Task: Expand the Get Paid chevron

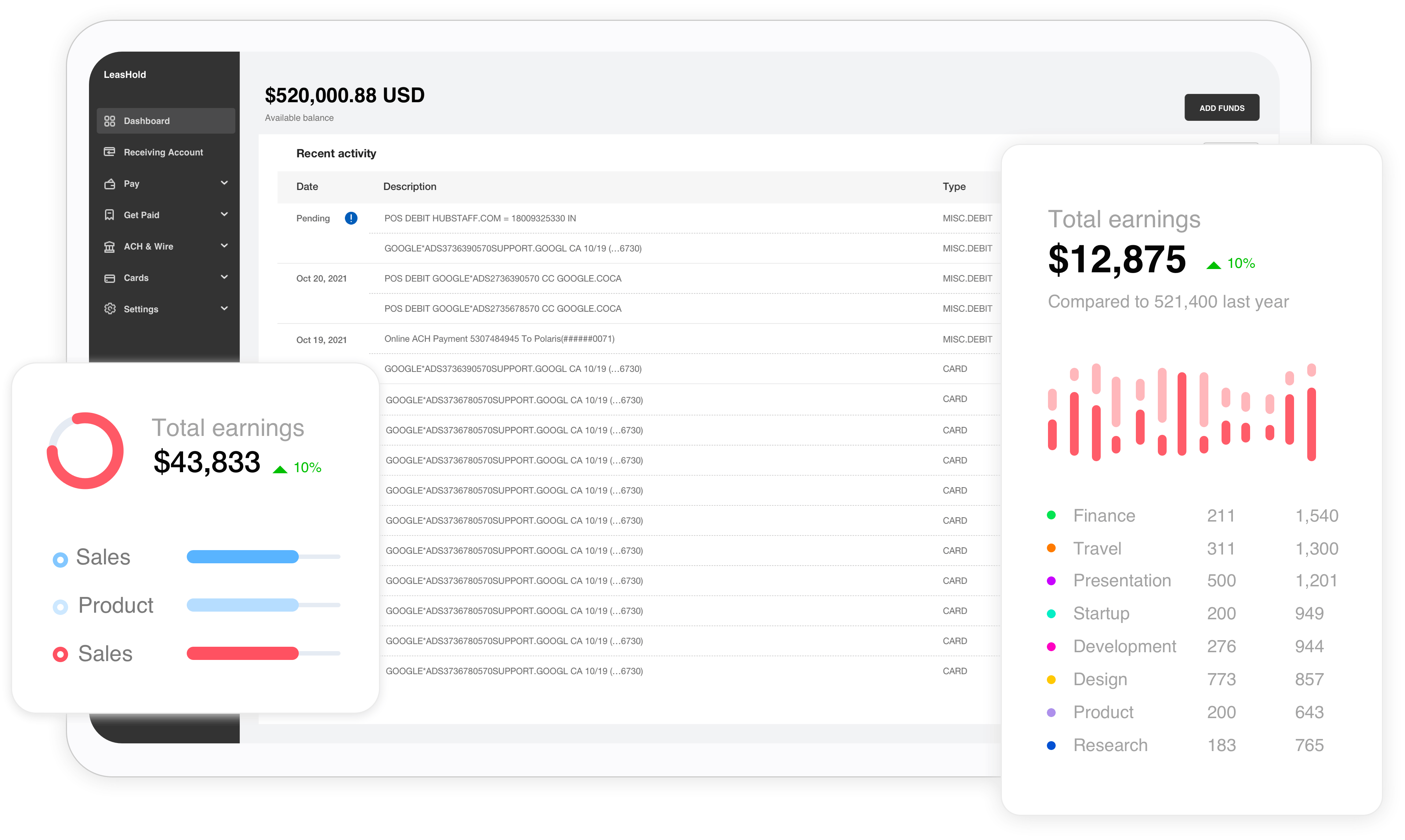Action: tap(224, 214)
